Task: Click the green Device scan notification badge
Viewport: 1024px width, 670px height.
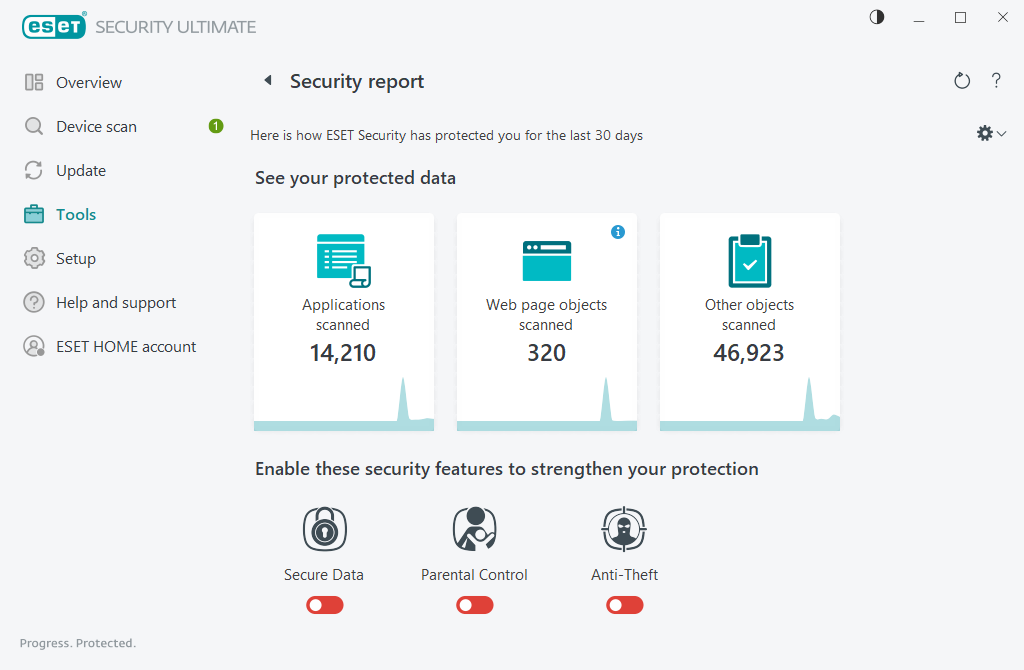Action: 216,126
